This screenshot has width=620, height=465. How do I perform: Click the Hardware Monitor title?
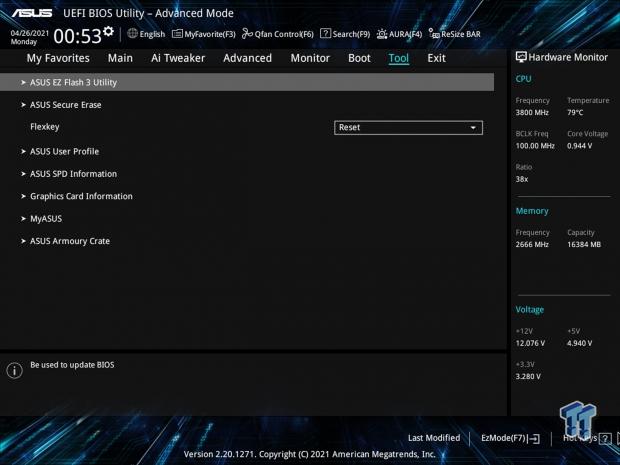568,57
